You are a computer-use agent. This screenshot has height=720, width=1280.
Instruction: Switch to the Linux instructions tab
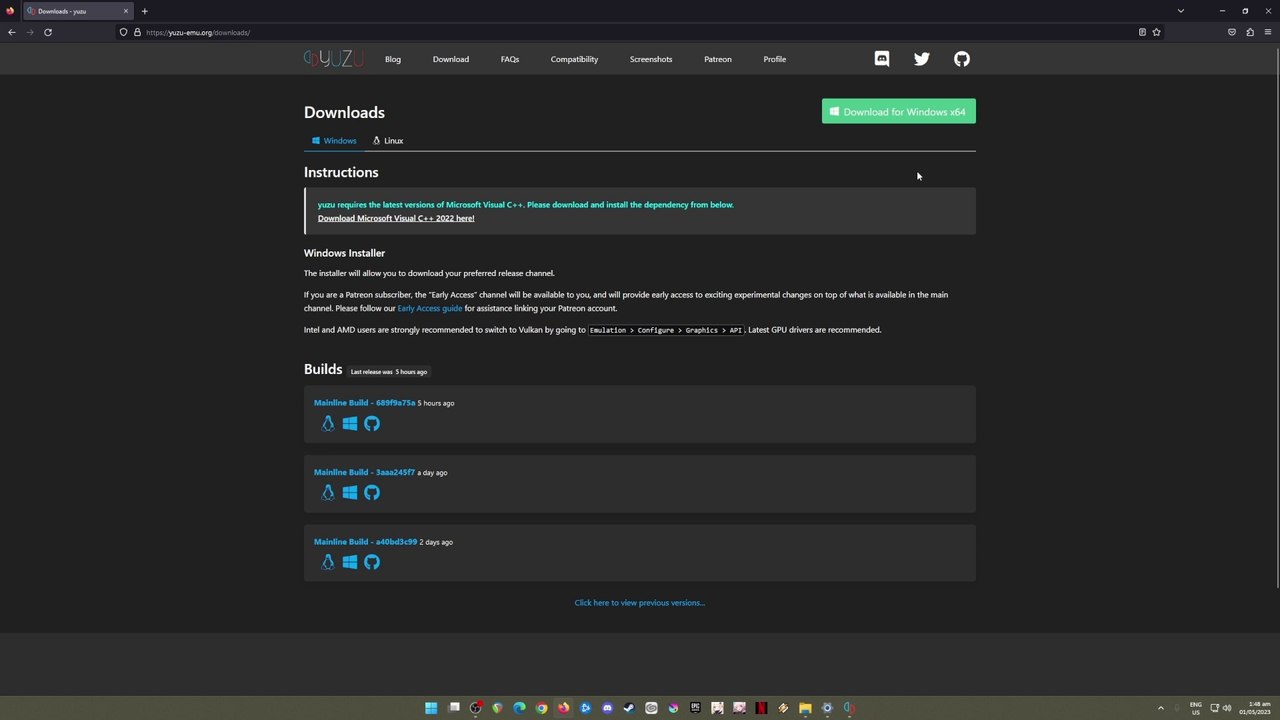click(x=388, y=141)
